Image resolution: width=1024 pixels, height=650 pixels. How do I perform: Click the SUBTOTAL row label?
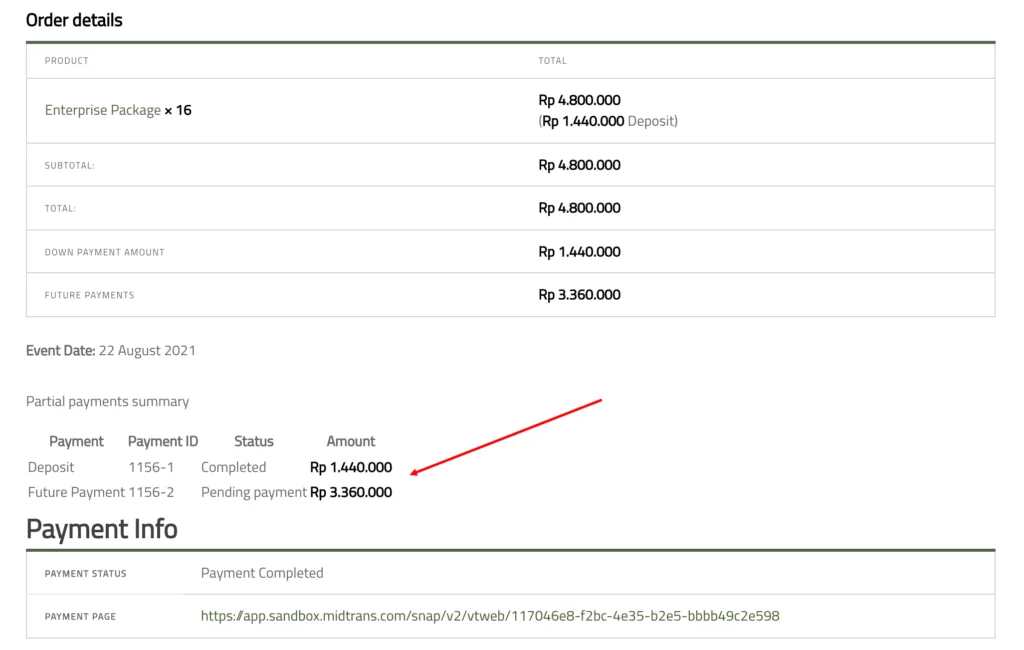point(69,166)
